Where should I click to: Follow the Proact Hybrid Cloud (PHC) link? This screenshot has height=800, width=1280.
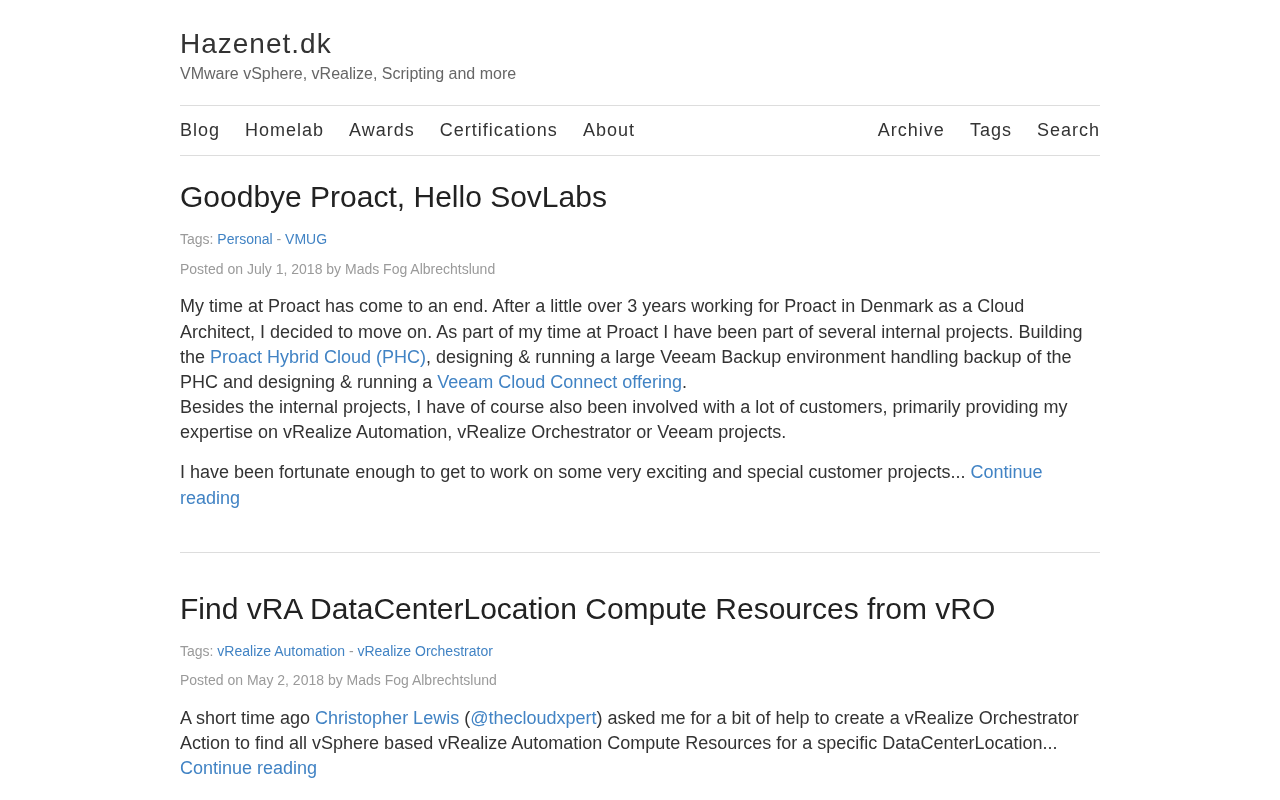point(317,357)
